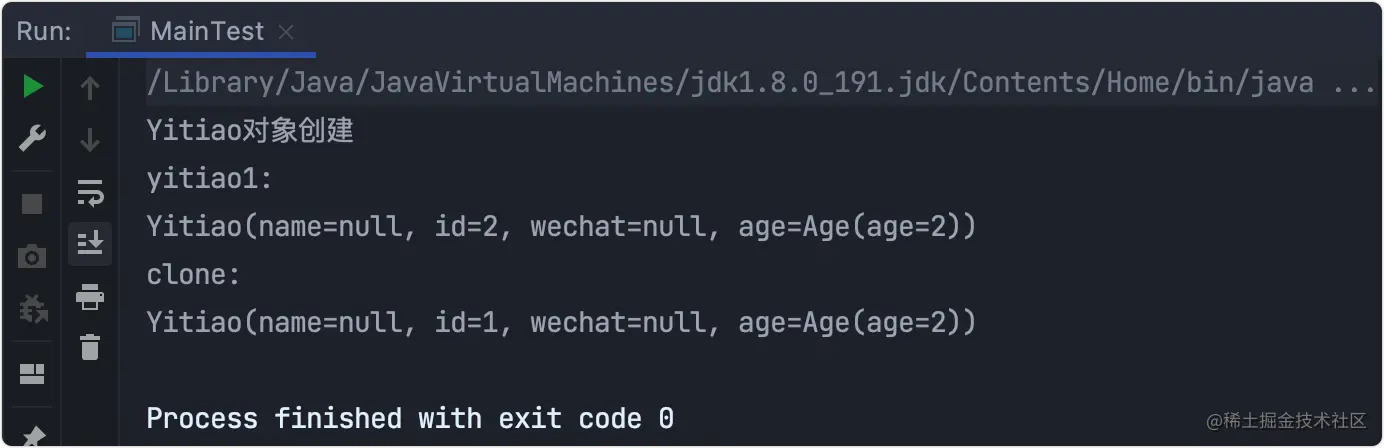The image size is (1384, 448).
Task: Toggle the pin tab icon
Action: point(33,436)
